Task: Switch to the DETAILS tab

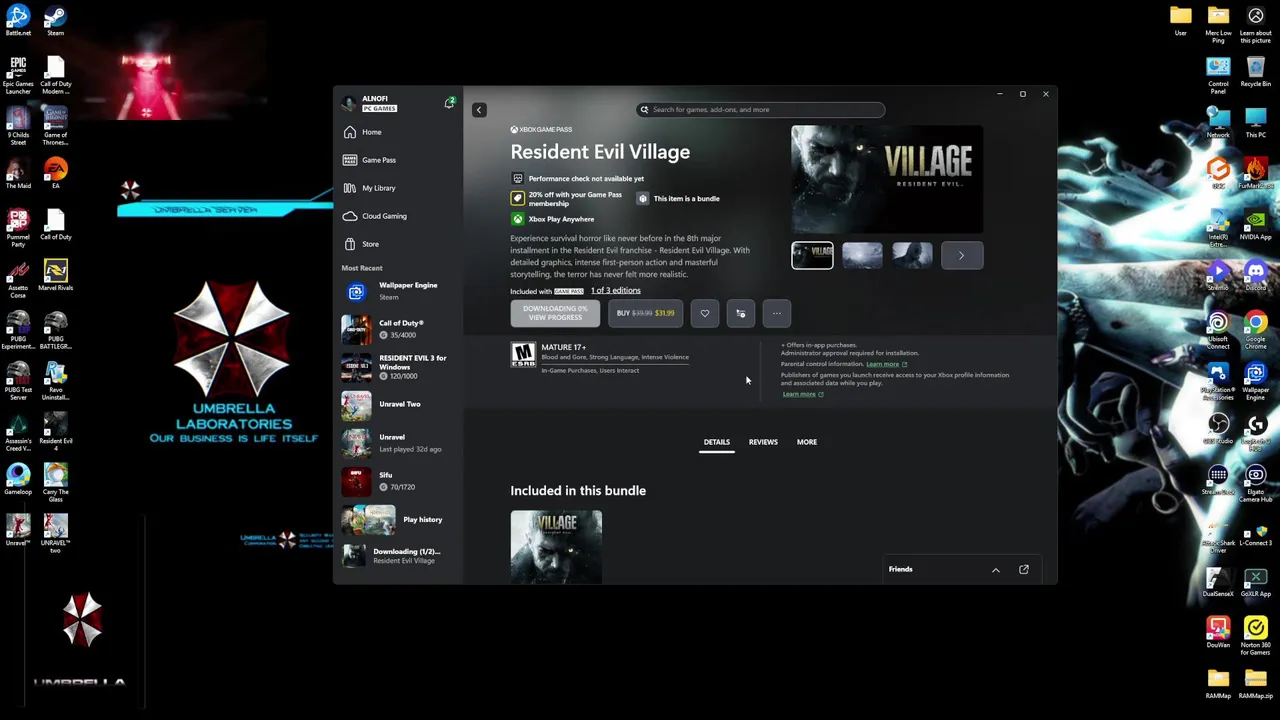Action: coord(716,442)
